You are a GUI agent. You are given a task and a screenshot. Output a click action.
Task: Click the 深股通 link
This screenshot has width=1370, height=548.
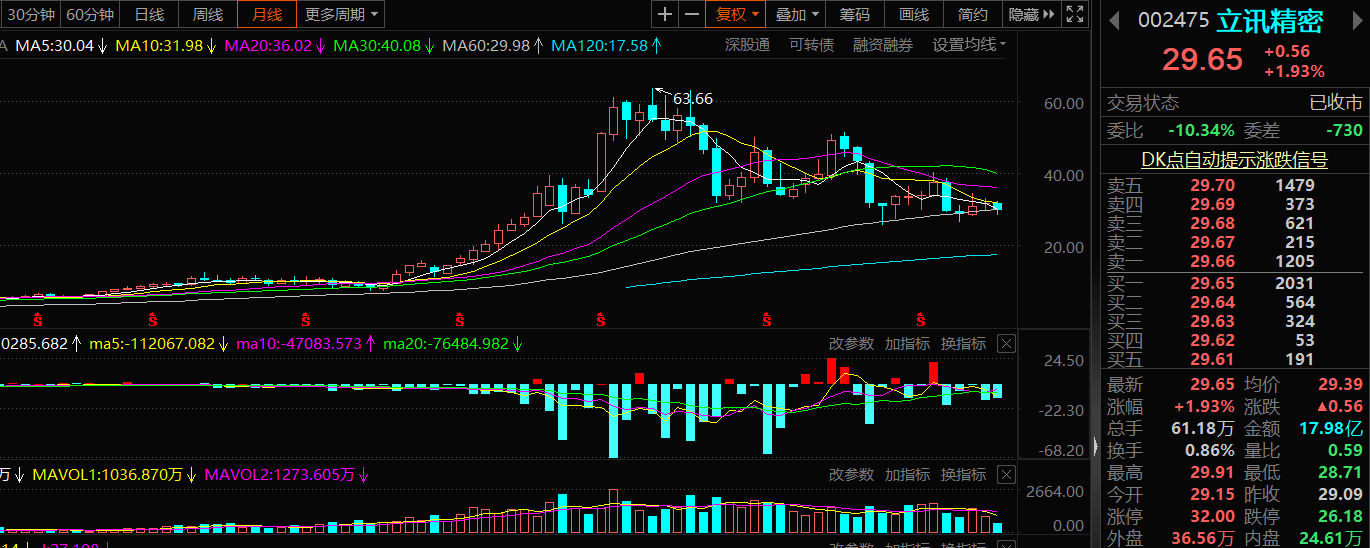[747, 45]
